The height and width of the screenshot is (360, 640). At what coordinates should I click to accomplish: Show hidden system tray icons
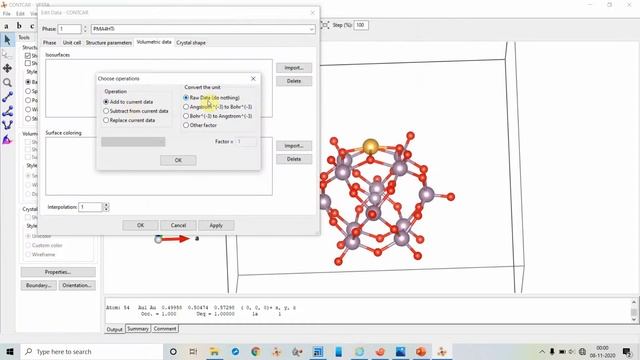point(542,351)
